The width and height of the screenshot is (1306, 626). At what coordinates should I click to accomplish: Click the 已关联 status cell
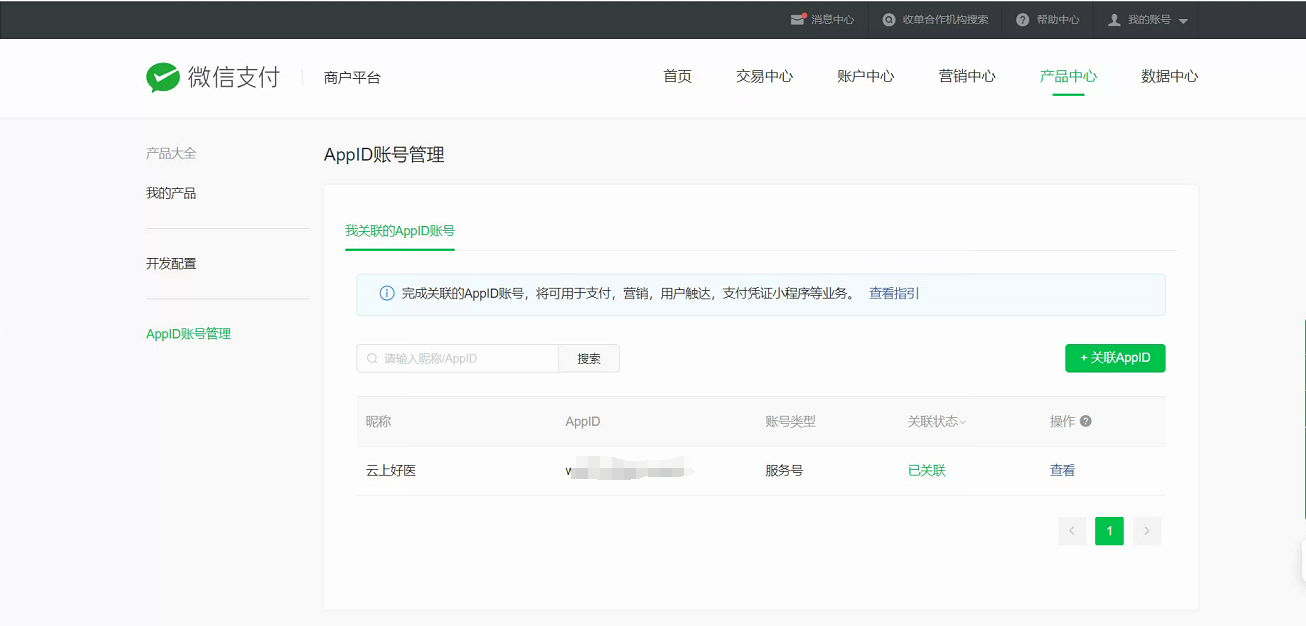click(927, 470)
